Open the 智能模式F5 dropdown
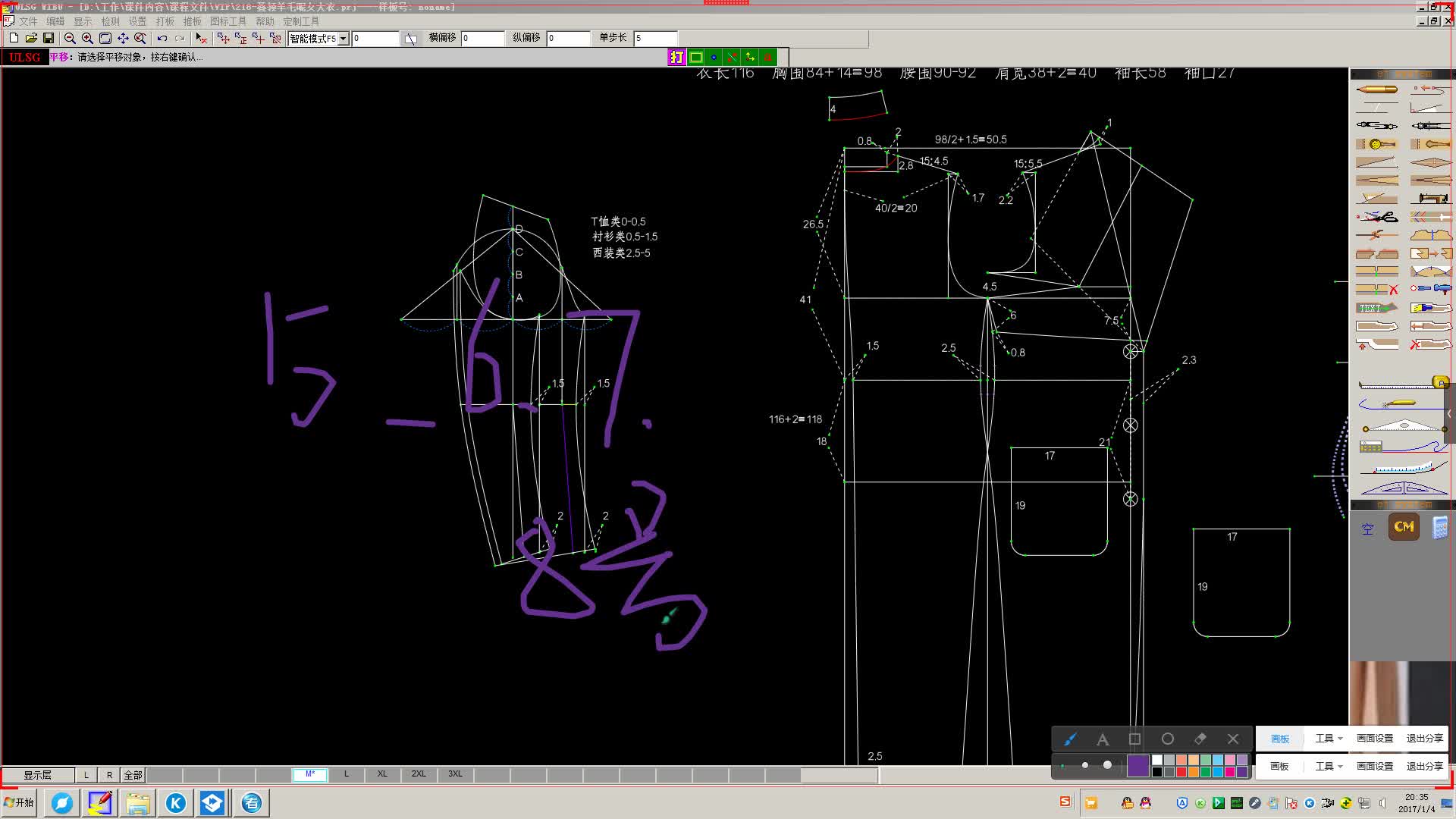 [344, 38]
